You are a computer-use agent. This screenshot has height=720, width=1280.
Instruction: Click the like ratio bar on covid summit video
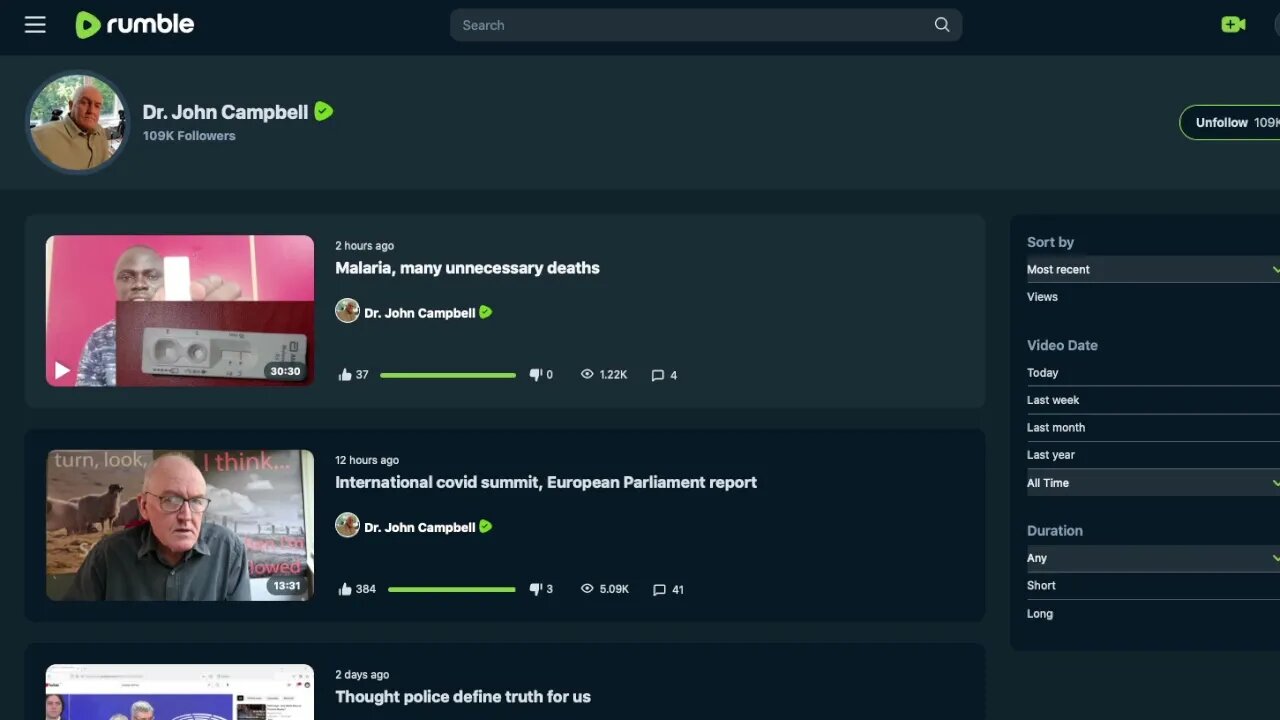[x=451, y=589]
